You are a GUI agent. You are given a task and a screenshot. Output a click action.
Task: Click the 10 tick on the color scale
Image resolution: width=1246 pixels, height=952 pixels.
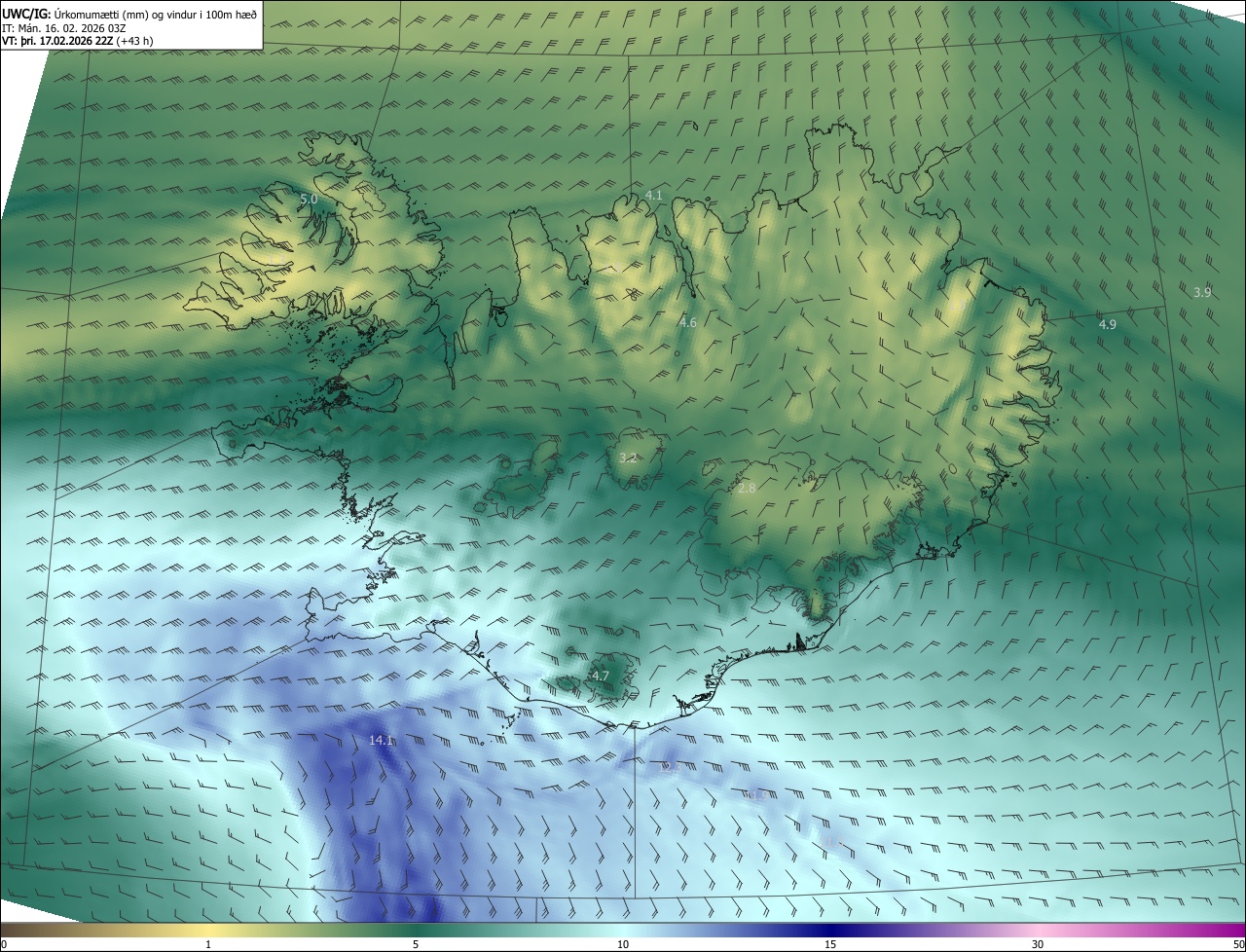[623, 945]
